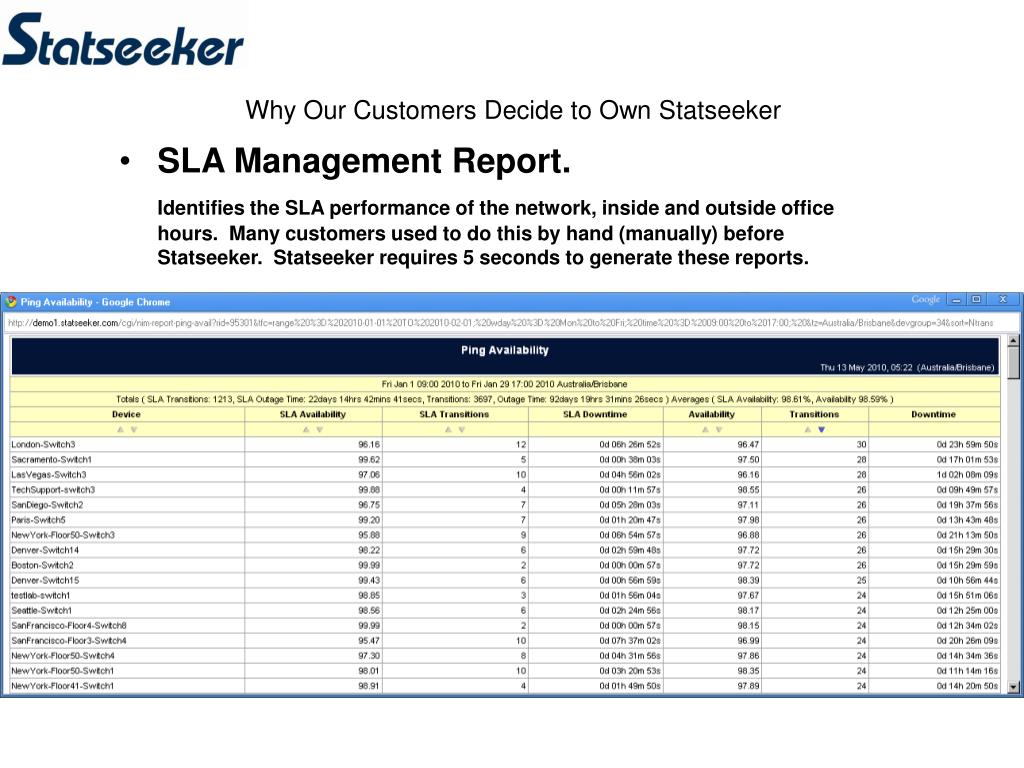Grab the vertical scrollbar thumb
1024x768 pixels.
pos(1013,362)
